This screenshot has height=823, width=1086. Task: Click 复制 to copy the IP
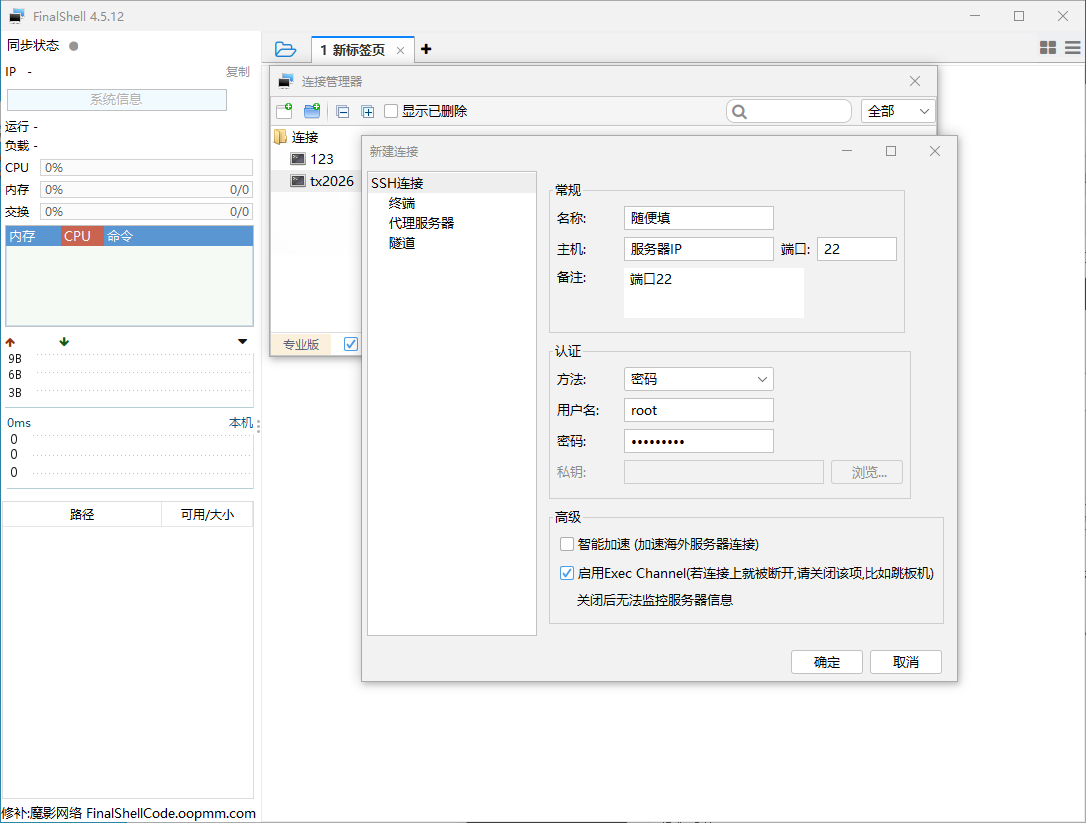[238, 71]
